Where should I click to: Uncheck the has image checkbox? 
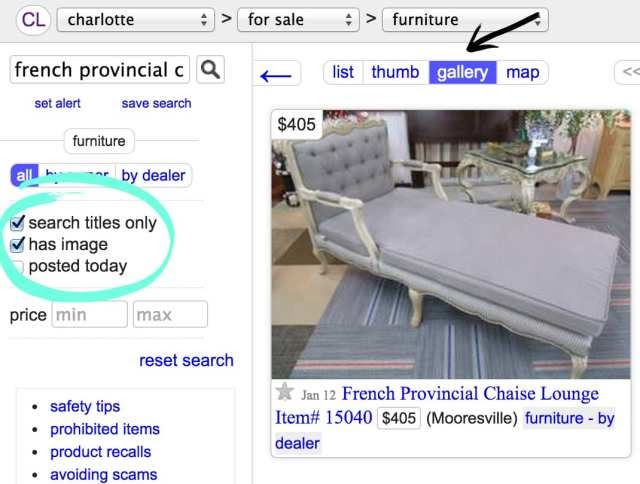(x=18, y=244)
